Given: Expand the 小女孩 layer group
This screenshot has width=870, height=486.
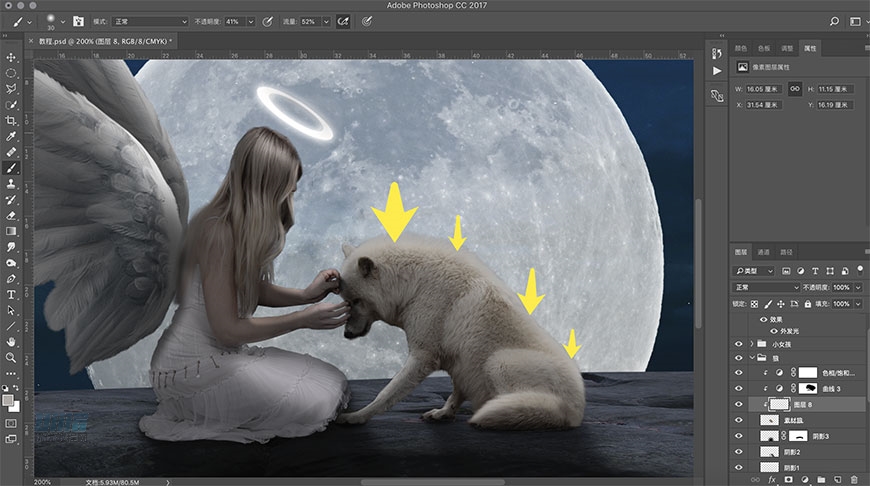Looking at the screenshot, I should tap(752, 344).
